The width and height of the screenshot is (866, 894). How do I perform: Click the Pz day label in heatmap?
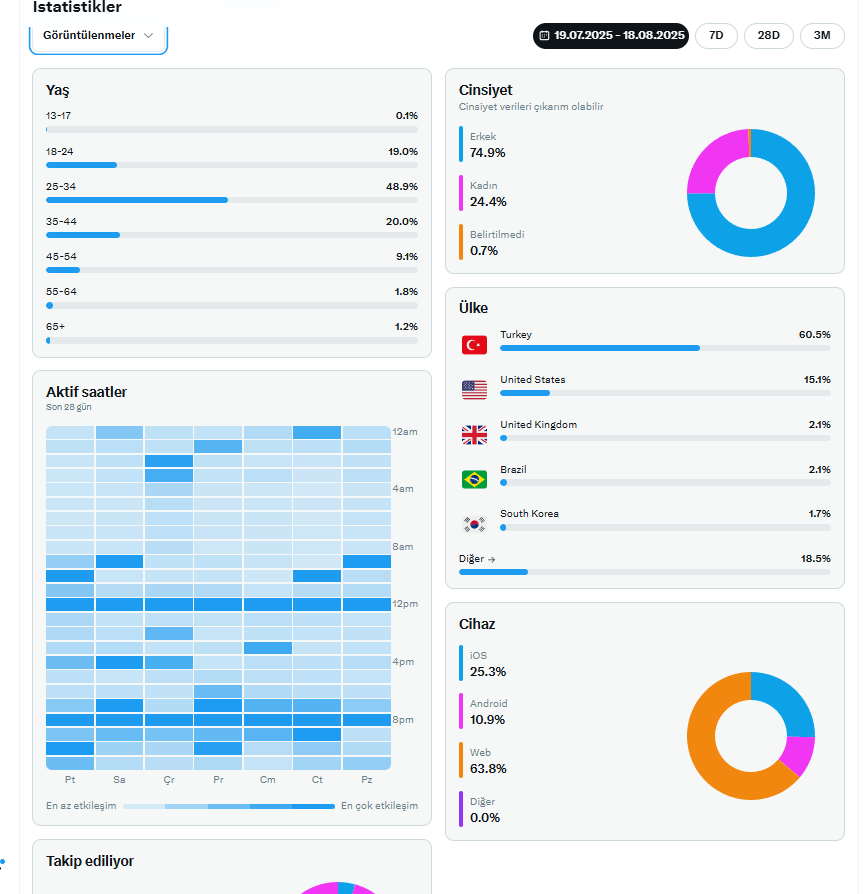click(367, 779)
